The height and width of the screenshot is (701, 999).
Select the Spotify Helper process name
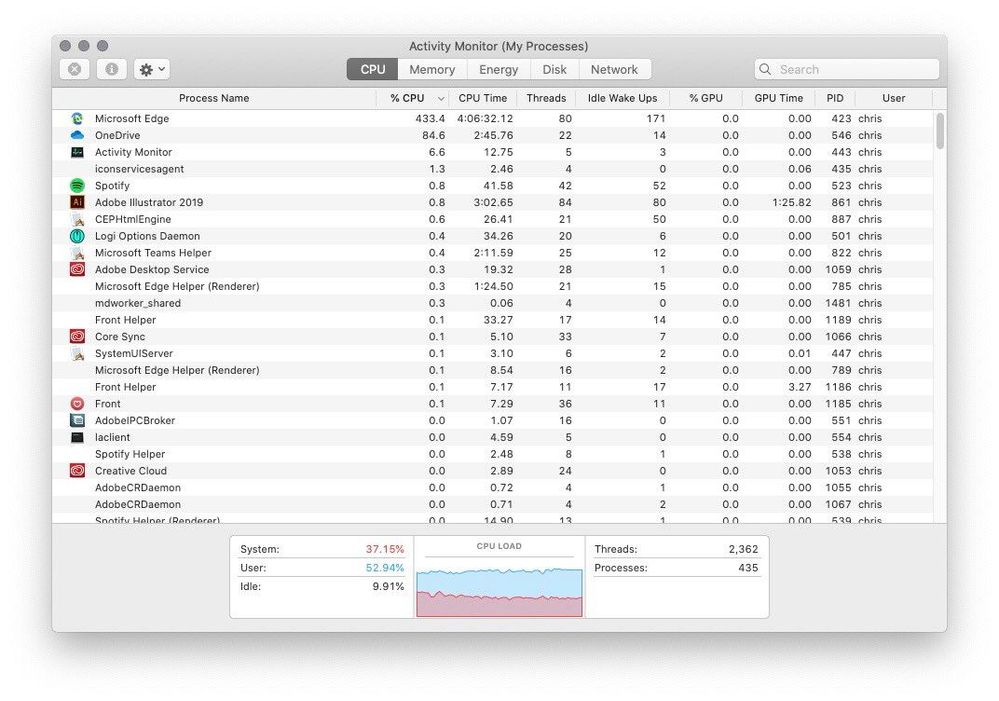point(130,454)
